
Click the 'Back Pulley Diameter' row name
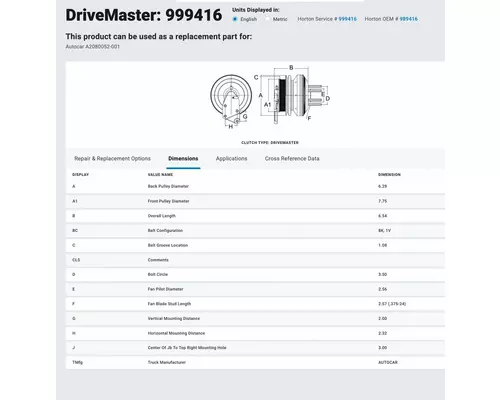click(168, 186)
